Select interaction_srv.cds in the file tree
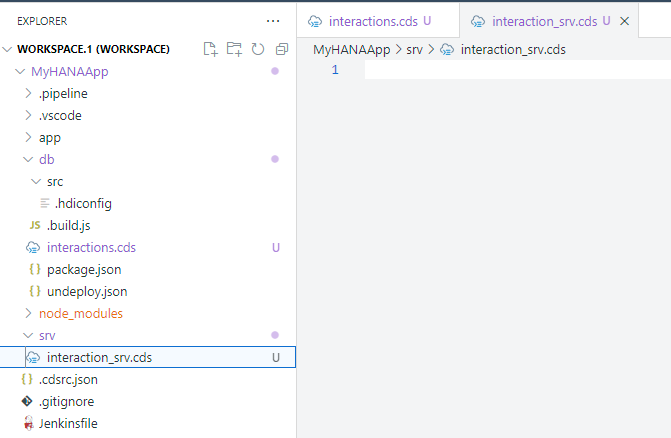 tap(148, 357)
